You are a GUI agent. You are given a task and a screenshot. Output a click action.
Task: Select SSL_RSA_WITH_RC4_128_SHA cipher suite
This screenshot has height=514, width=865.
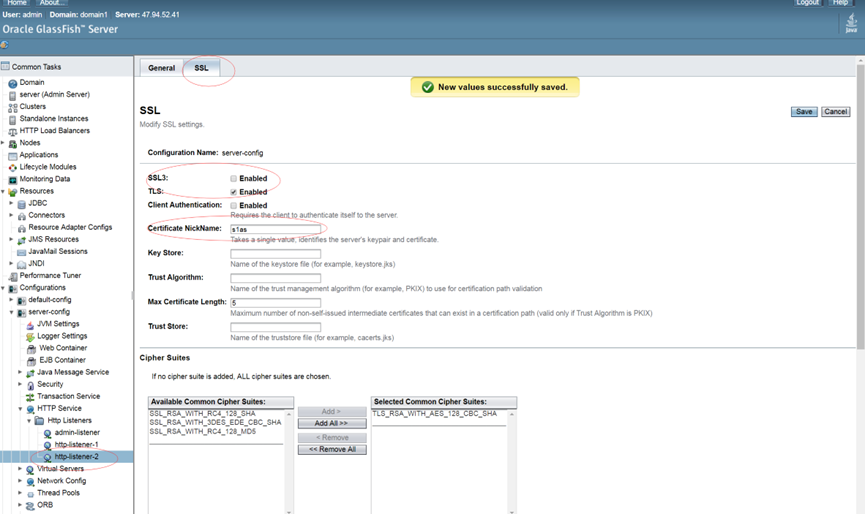pos(202,414)
